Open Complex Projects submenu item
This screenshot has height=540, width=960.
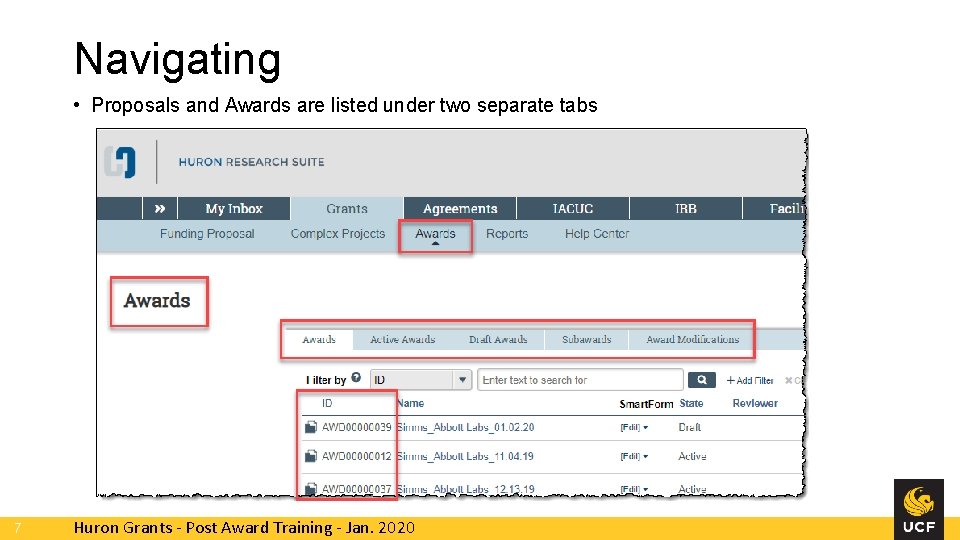tap(338, 234)
